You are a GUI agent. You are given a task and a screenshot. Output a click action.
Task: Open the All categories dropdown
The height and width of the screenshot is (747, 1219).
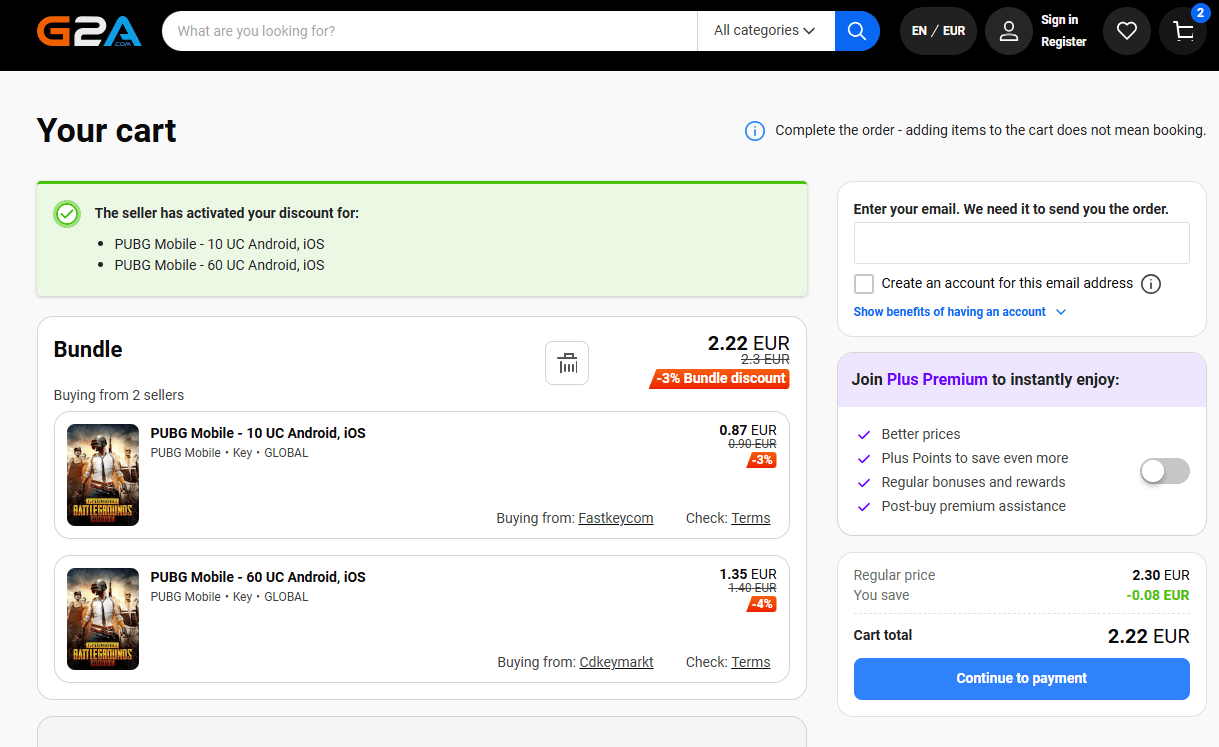[765, 31]
